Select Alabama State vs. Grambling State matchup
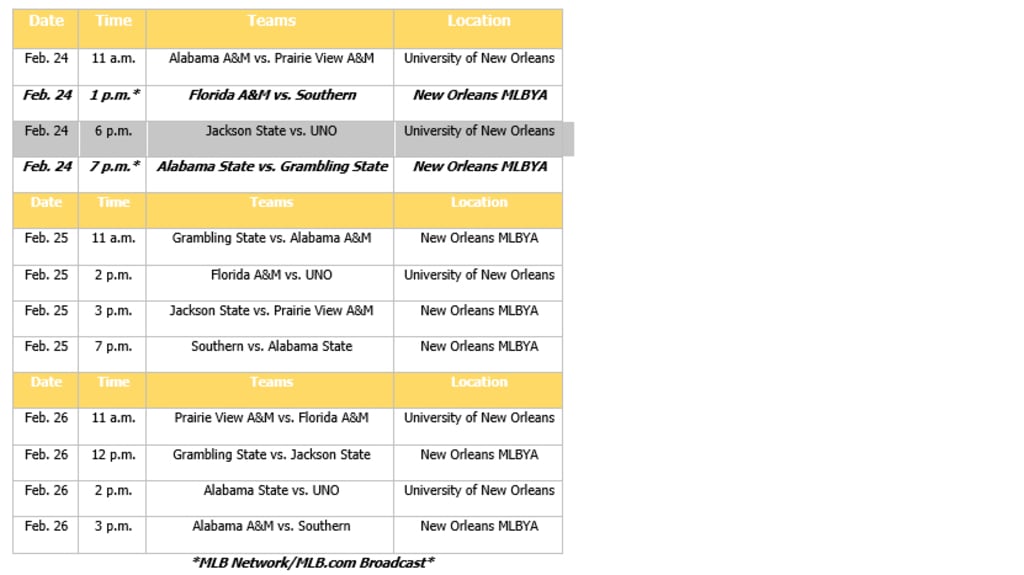The width and height of the screenshot is (1024, 575). [x=272, y=167]
